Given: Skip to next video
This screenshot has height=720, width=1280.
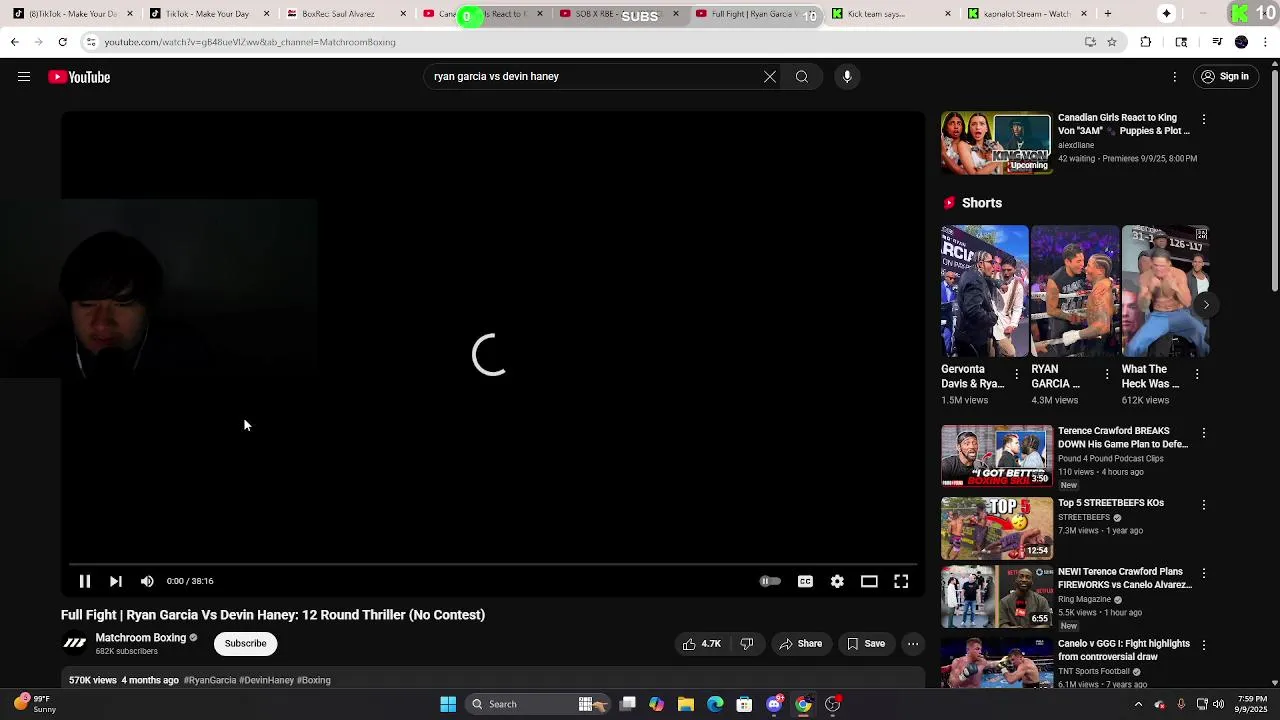Looking at the screenshot, I should (116, 581).
